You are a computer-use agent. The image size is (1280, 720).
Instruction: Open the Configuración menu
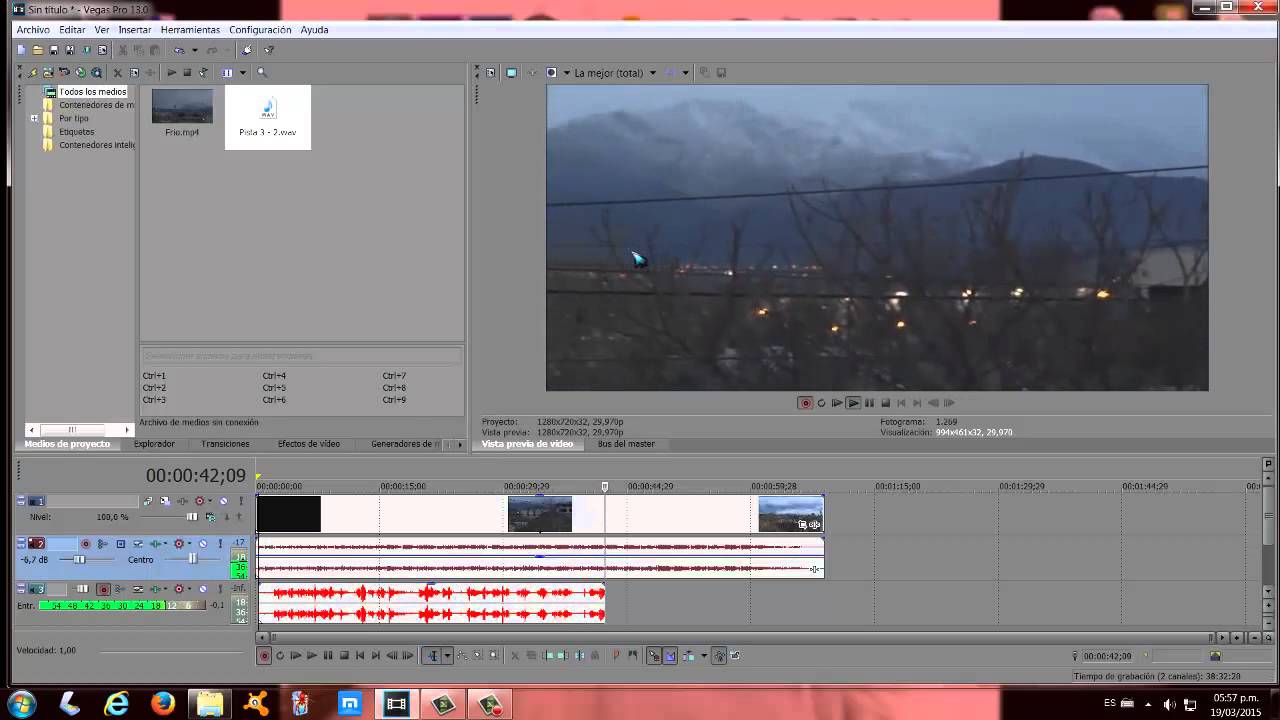point(260,30)
